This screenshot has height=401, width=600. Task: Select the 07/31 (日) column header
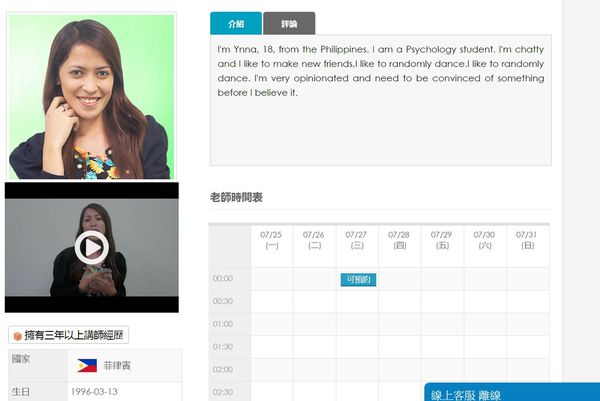(528, 240)
